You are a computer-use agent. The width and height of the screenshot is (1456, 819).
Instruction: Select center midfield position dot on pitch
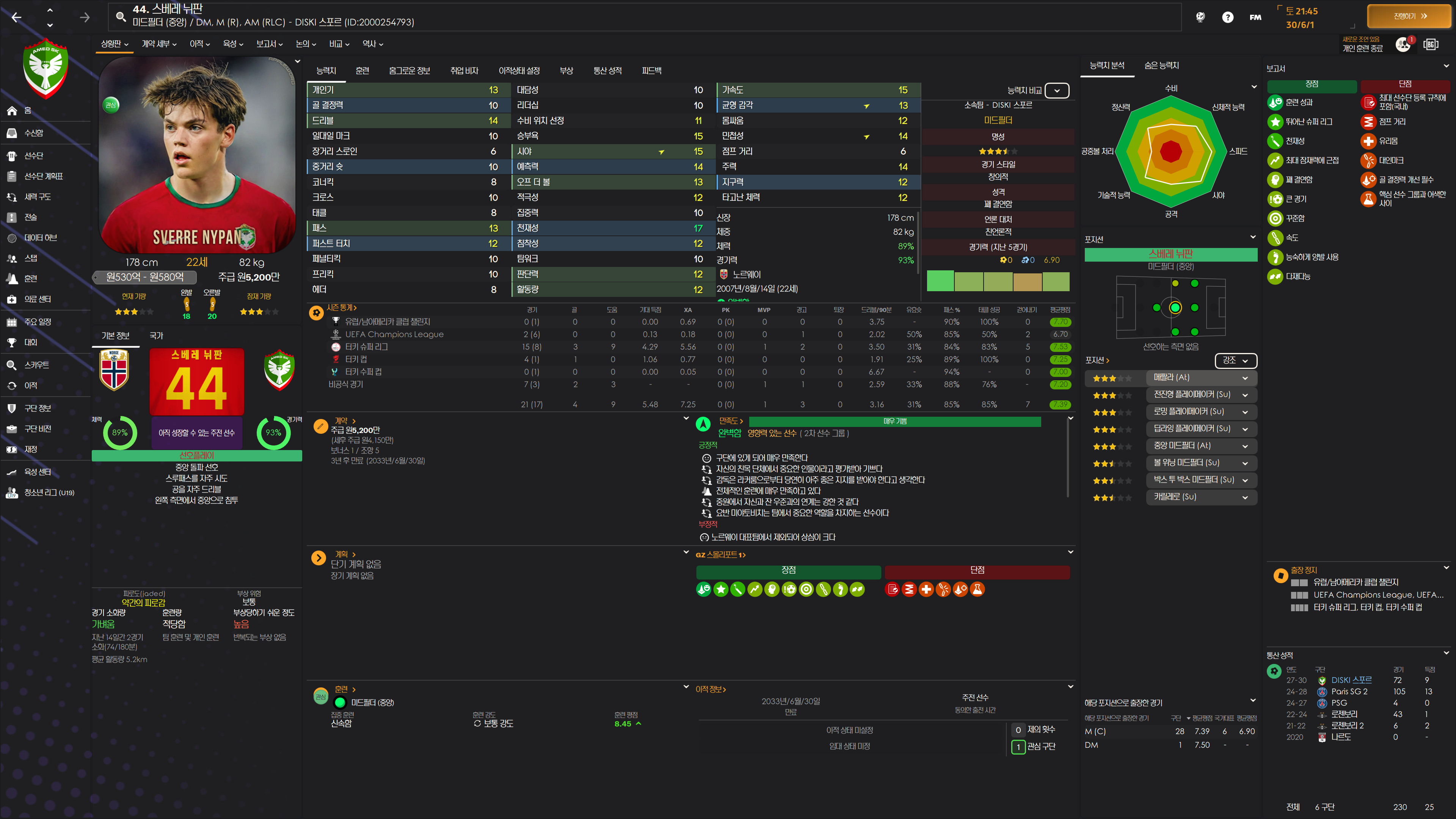tap(1175, 308)
